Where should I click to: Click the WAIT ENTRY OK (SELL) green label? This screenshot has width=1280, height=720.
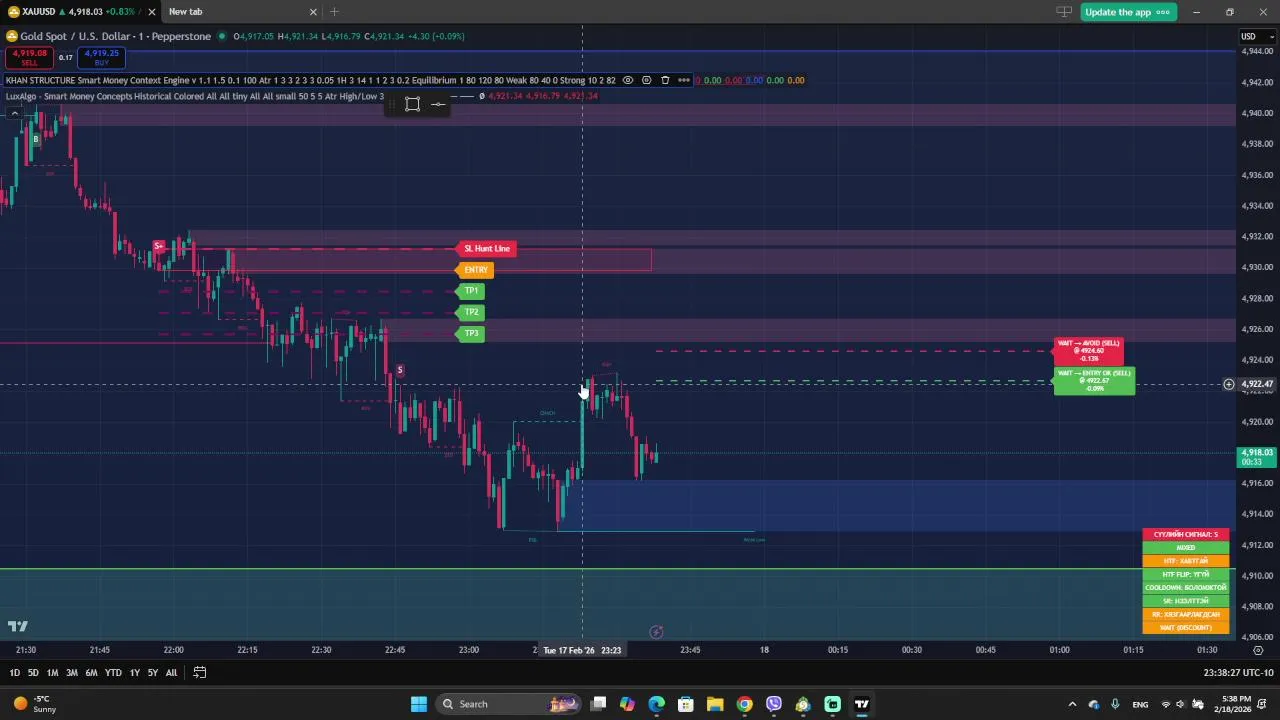pos(1095,381)
